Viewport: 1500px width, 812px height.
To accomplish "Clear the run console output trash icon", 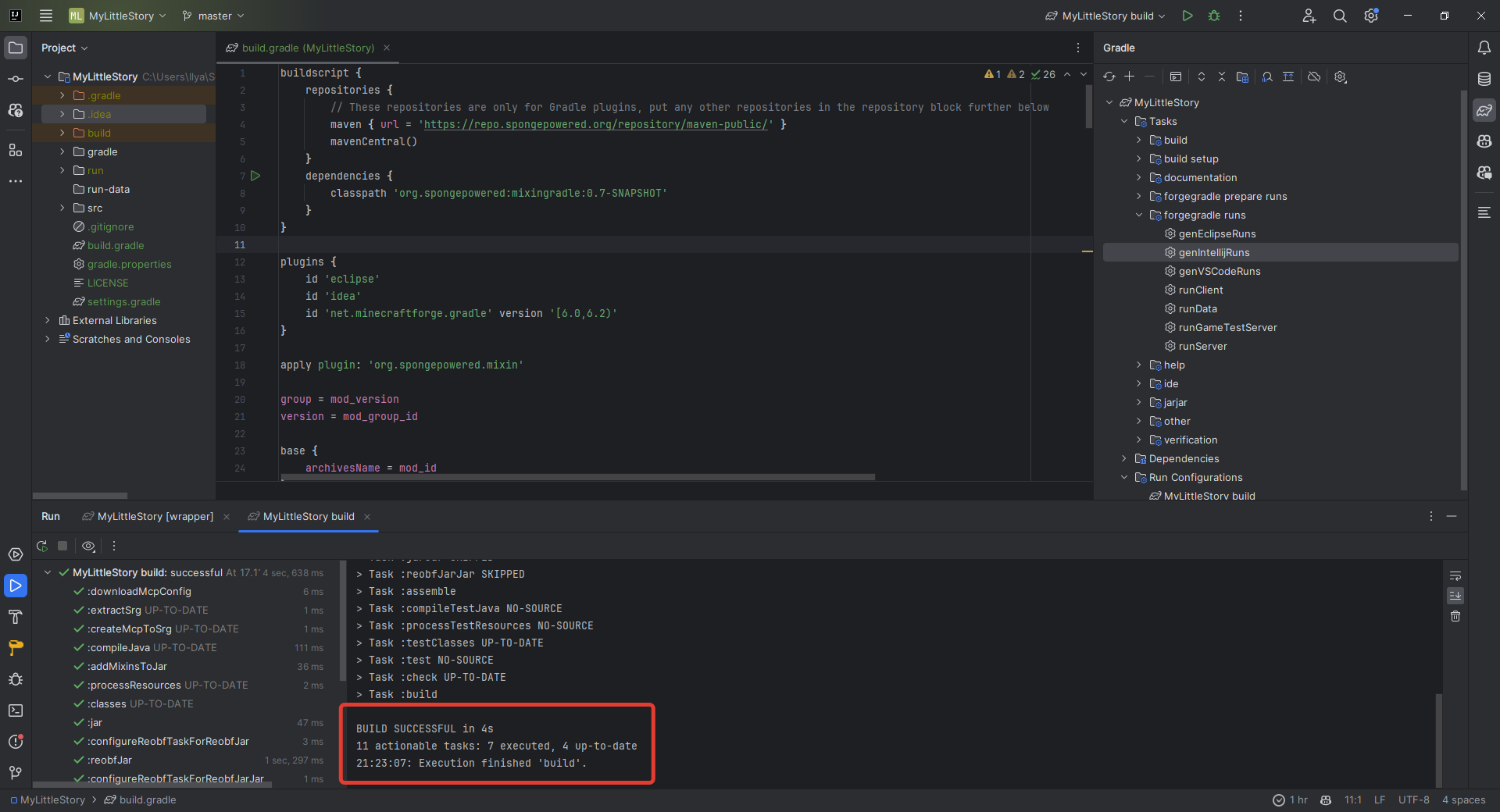I will (x=1455, y=617).
